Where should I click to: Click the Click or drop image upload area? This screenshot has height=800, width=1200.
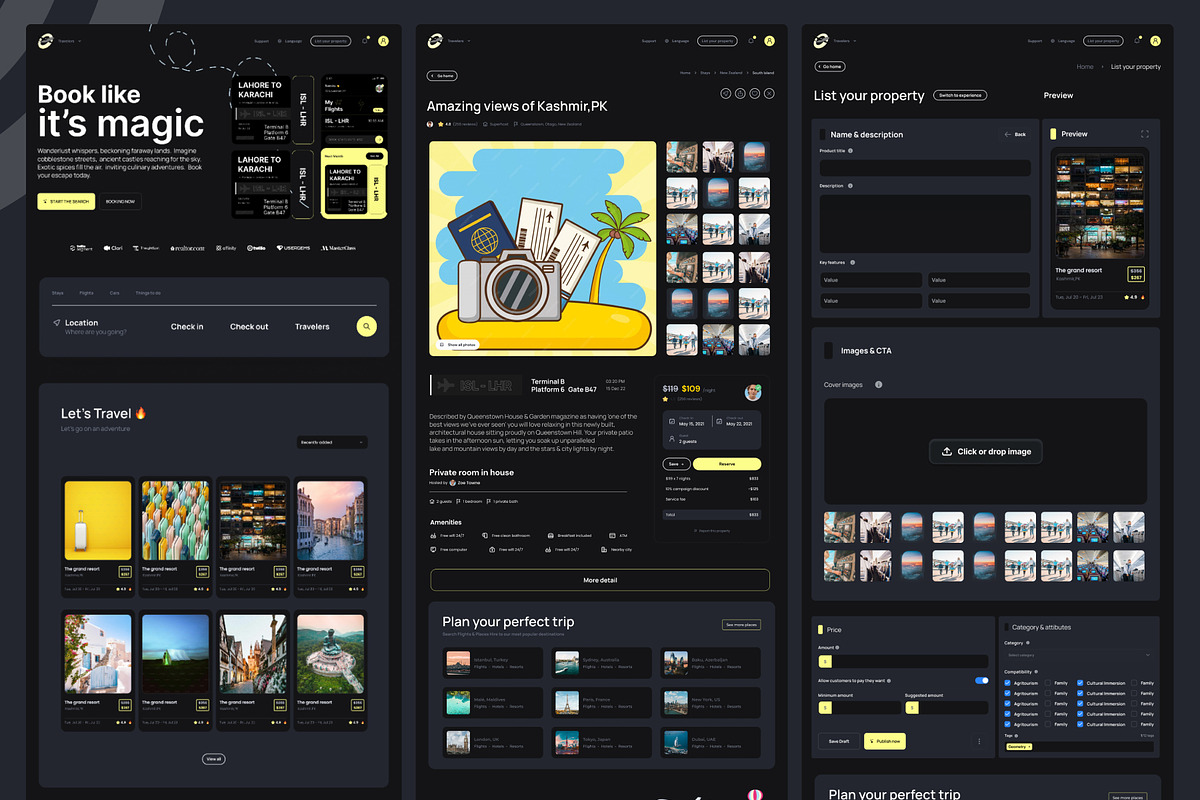pyautogui.click(x=986, y=451)
